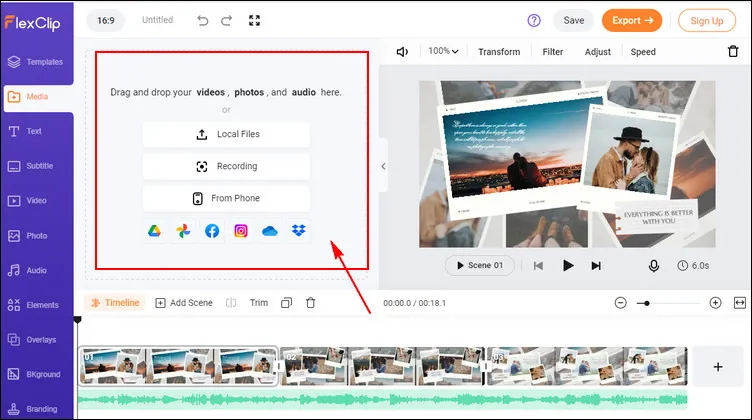This screenshot has height=420, width=752.
Task: Open the Branding sidebar panel
Action: 33,409
